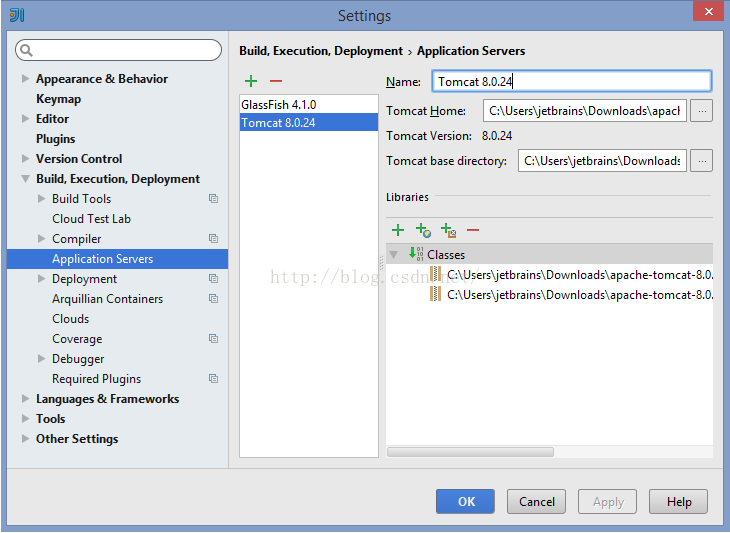Add a new application server

pos(251,81)
